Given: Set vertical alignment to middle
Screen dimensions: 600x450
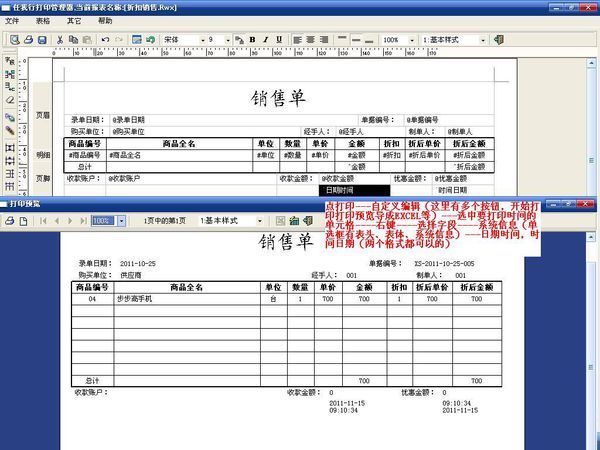Looking at the screenshot, I should pos(356,39).
